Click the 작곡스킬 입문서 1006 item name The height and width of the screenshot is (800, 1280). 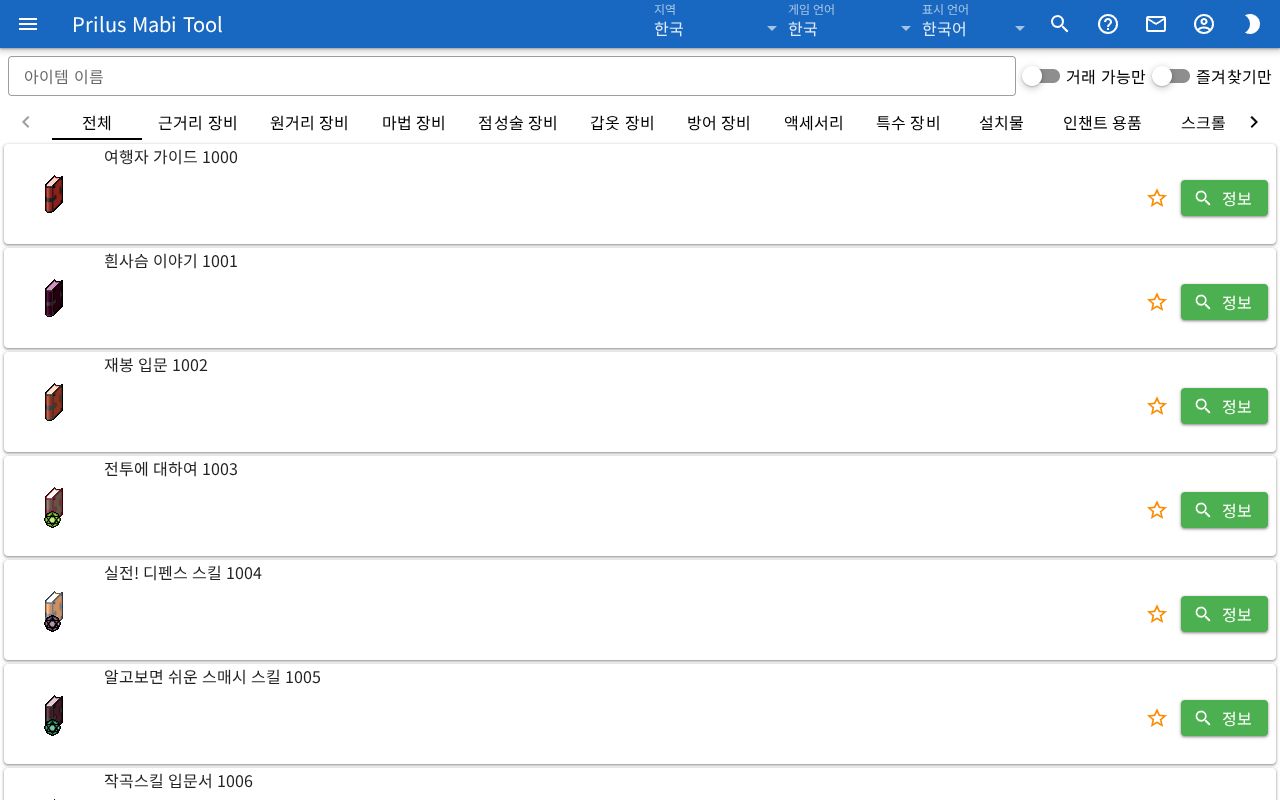178,781
